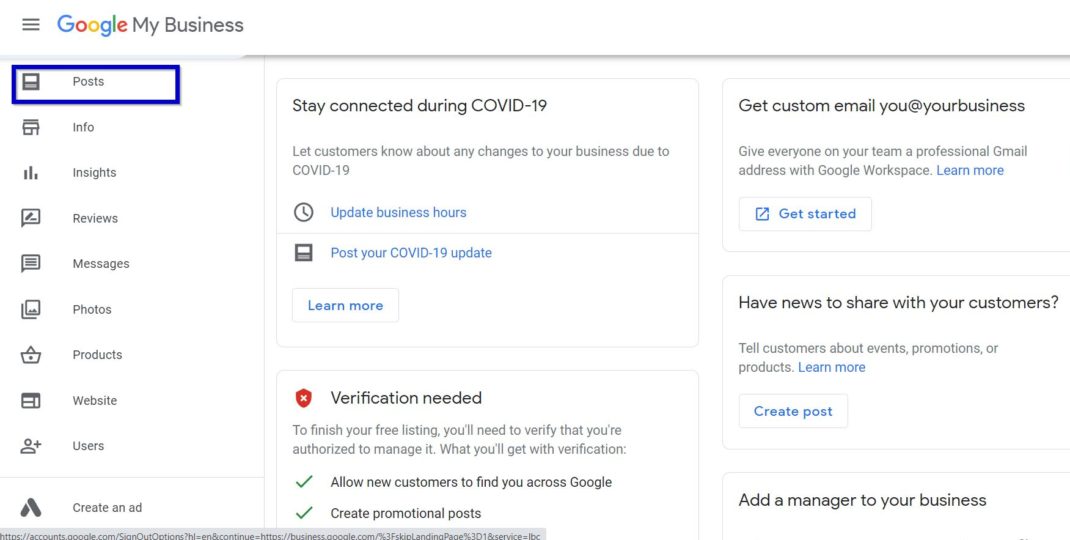Go to Insights section
Screen dimensions: 1070x540
coord(94,173)
